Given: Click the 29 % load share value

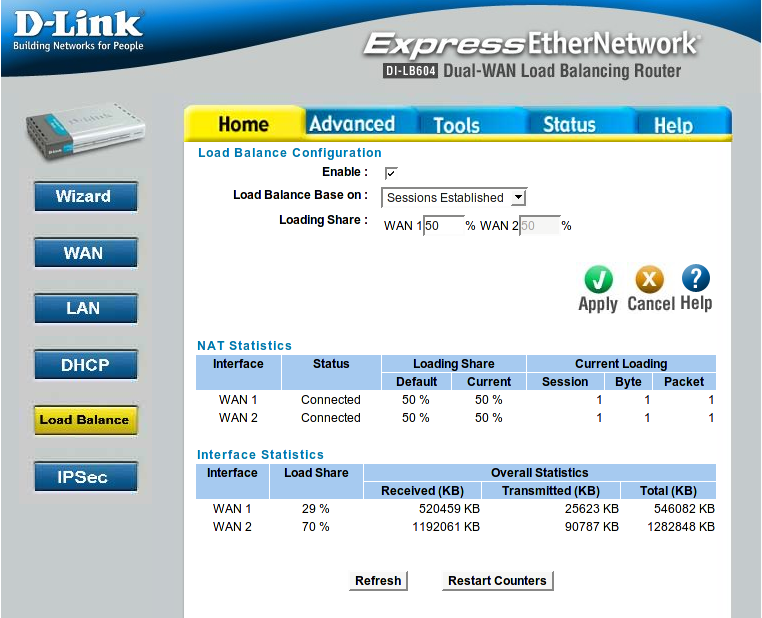Looking at the screenshot, I should (x=315, y=509).
